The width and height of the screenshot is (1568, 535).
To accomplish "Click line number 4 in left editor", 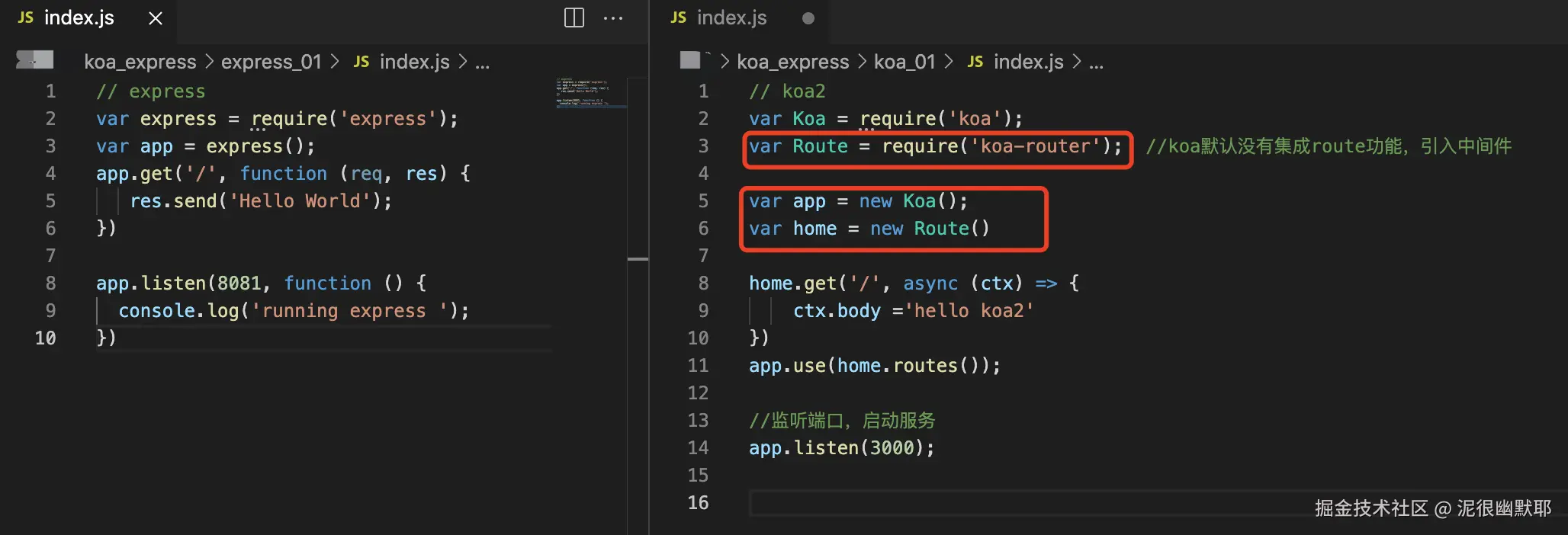I will tap(50, 174).
